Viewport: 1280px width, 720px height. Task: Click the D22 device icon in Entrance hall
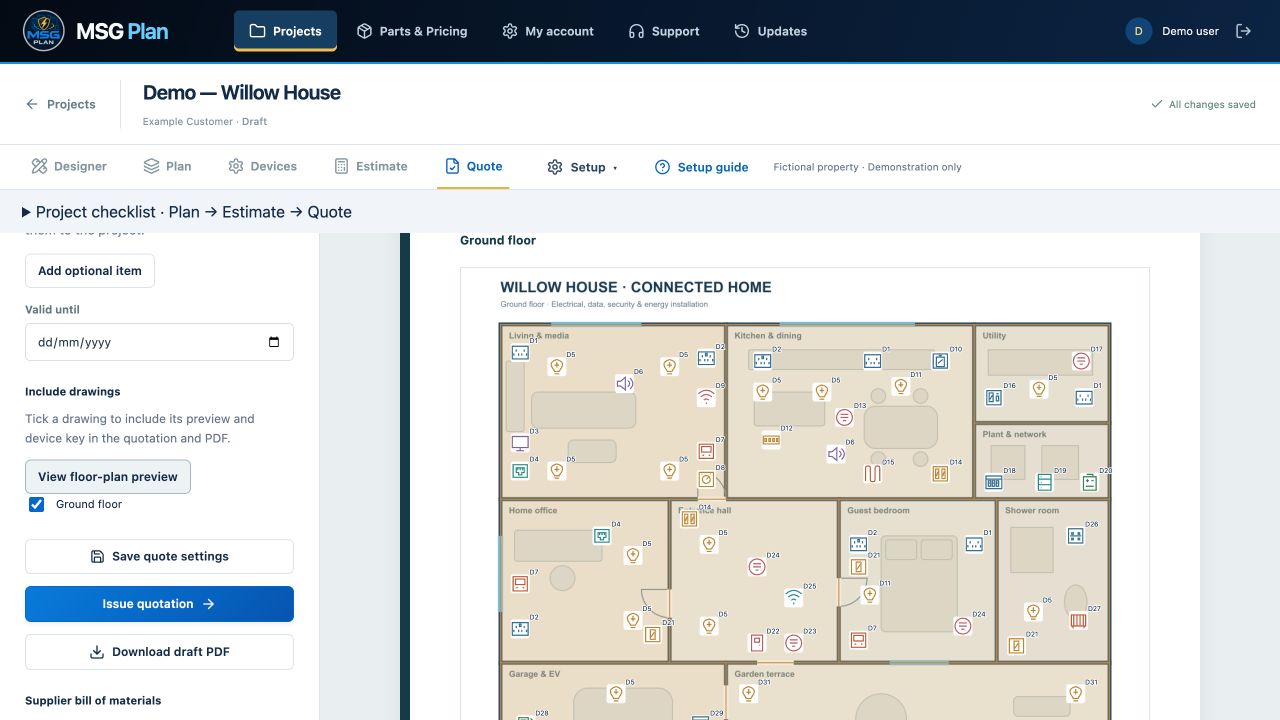pos(757,643)
